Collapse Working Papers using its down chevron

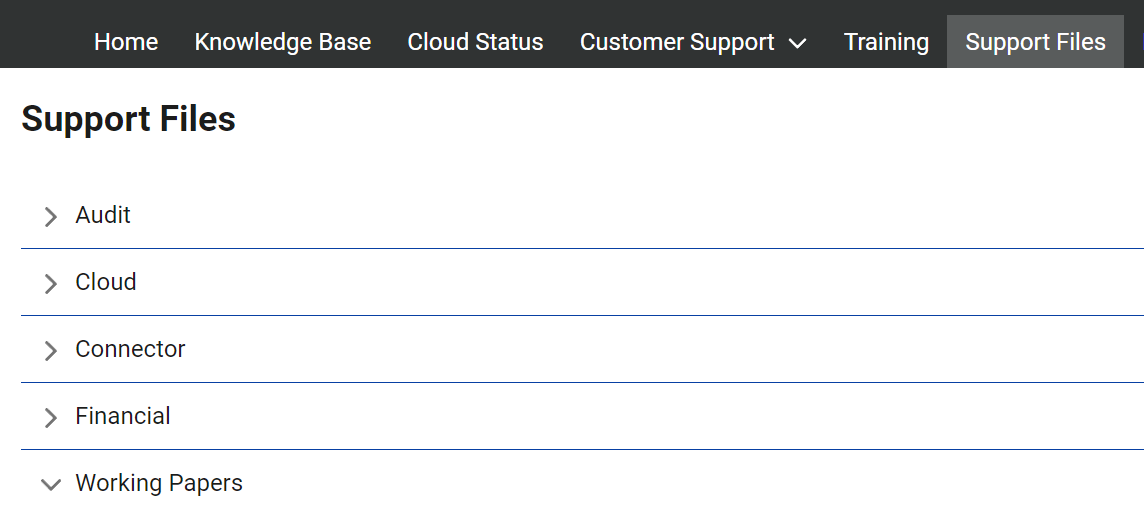pyautogui.click(x=51, y=485)
